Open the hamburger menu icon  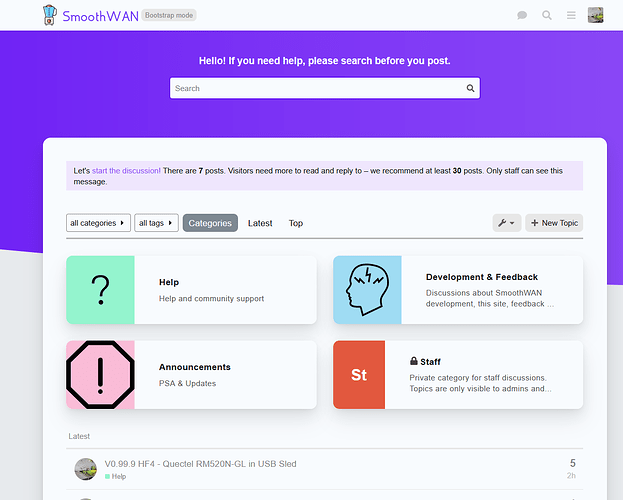(571, 16)
